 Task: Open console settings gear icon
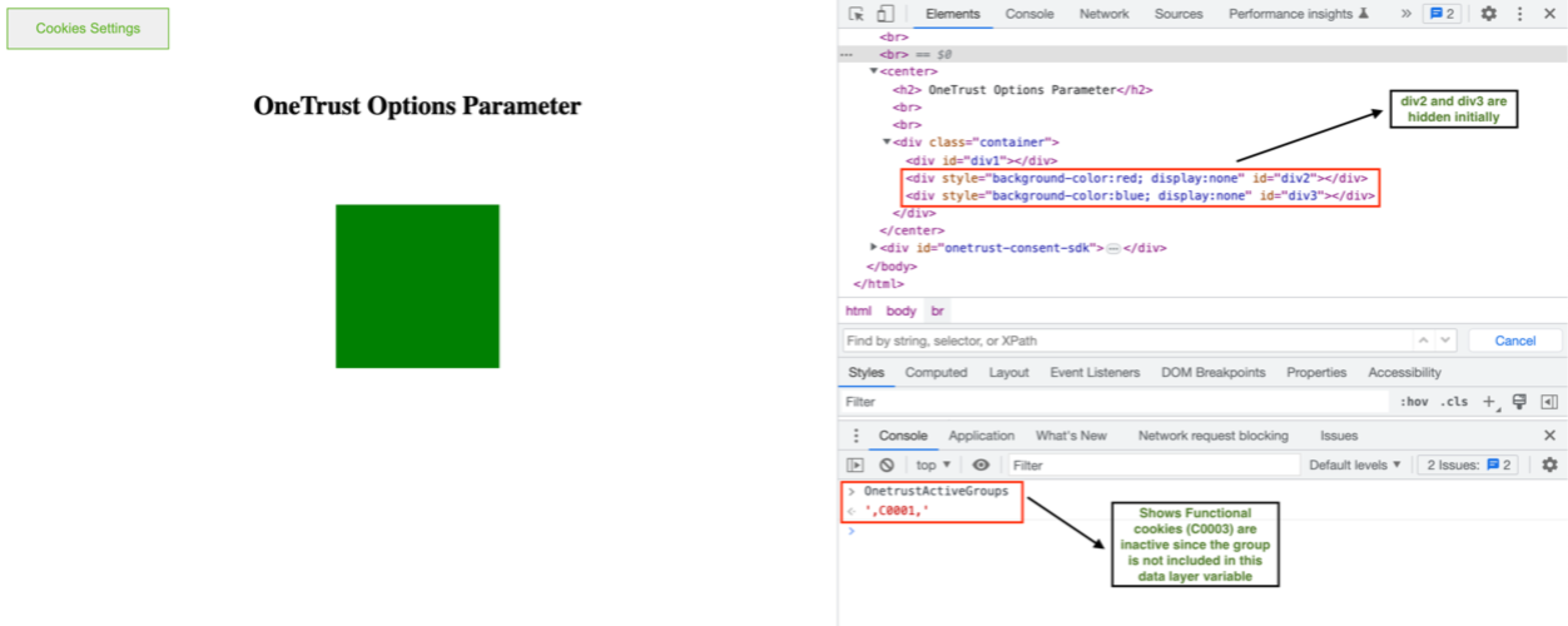[x=1549, y=465]
